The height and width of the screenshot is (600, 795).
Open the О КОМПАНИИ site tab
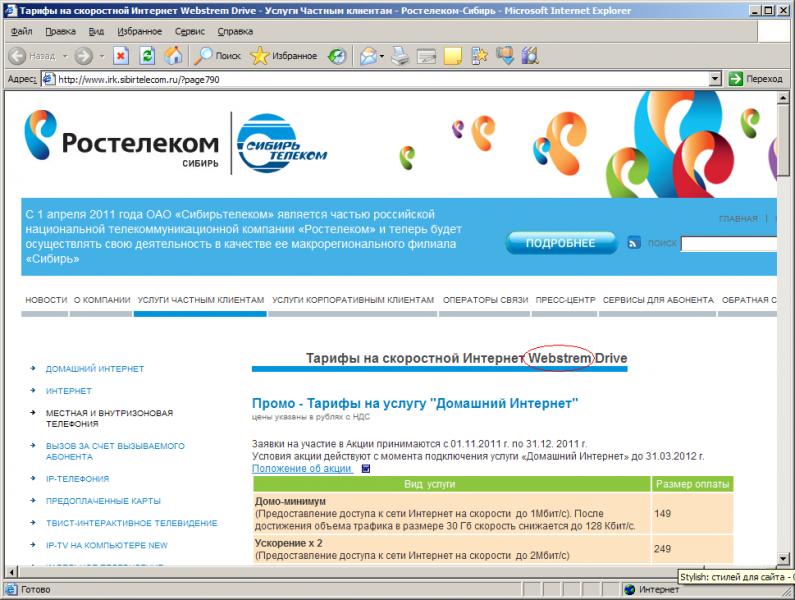102,300
